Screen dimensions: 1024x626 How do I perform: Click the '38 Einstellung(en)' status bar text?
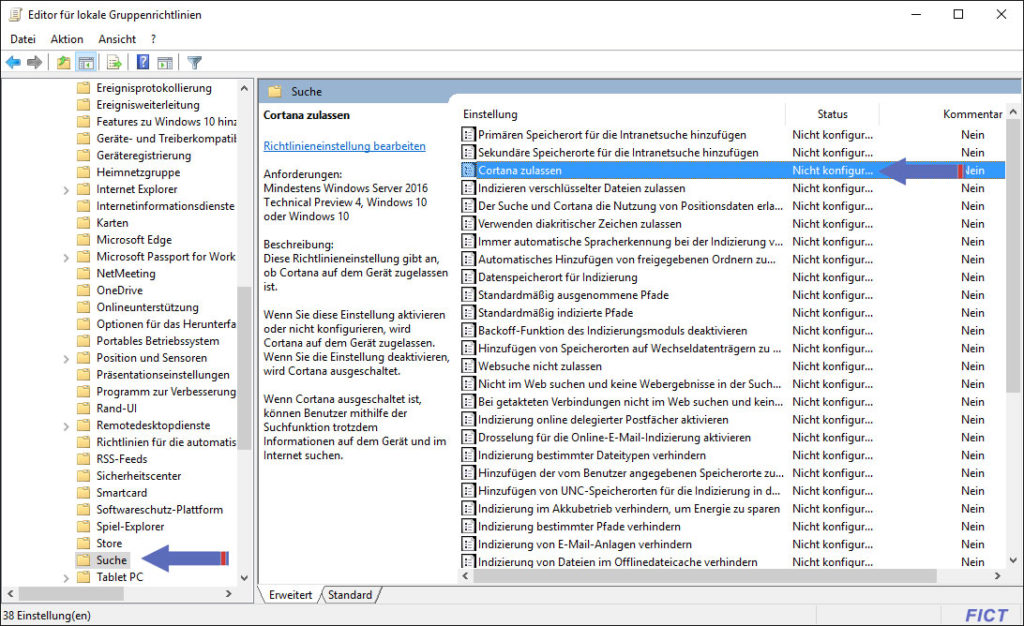[46, 616]
